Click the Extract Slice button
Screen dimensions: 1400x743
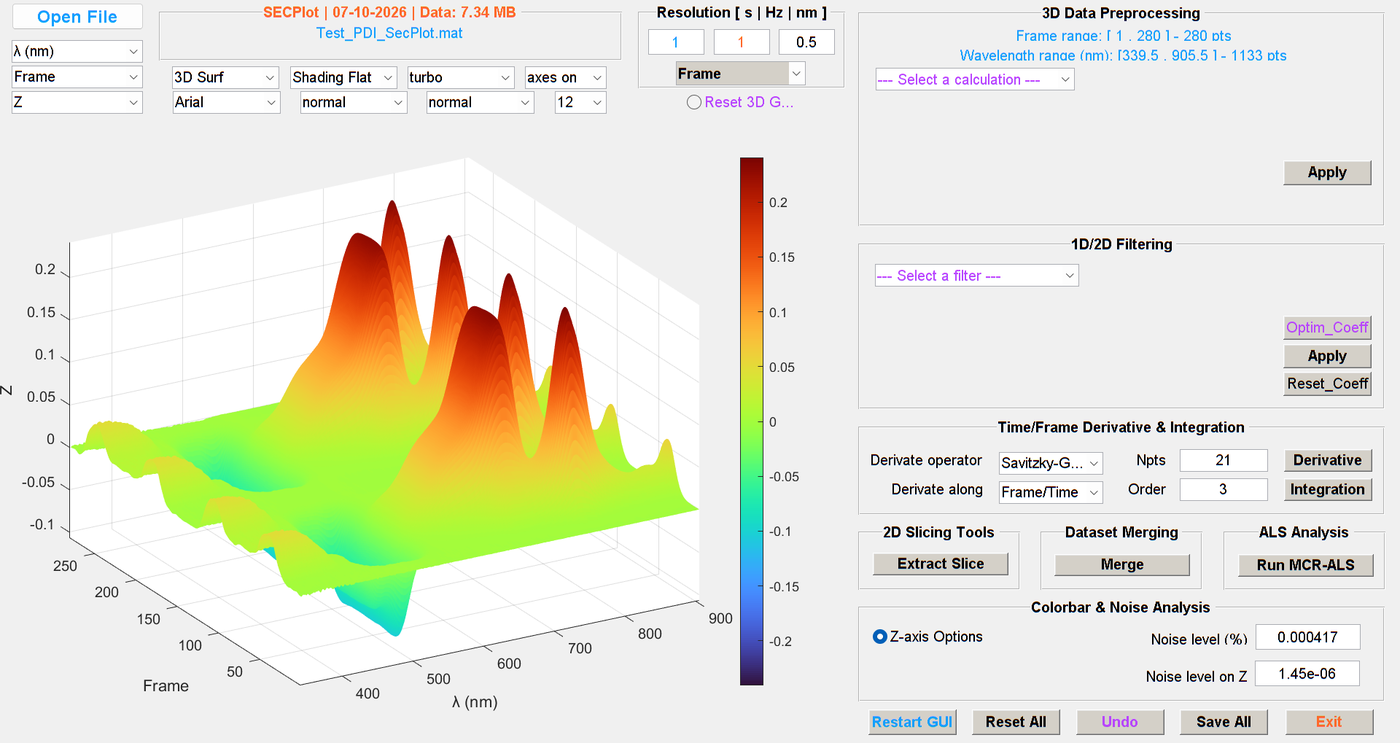[940, 564]
